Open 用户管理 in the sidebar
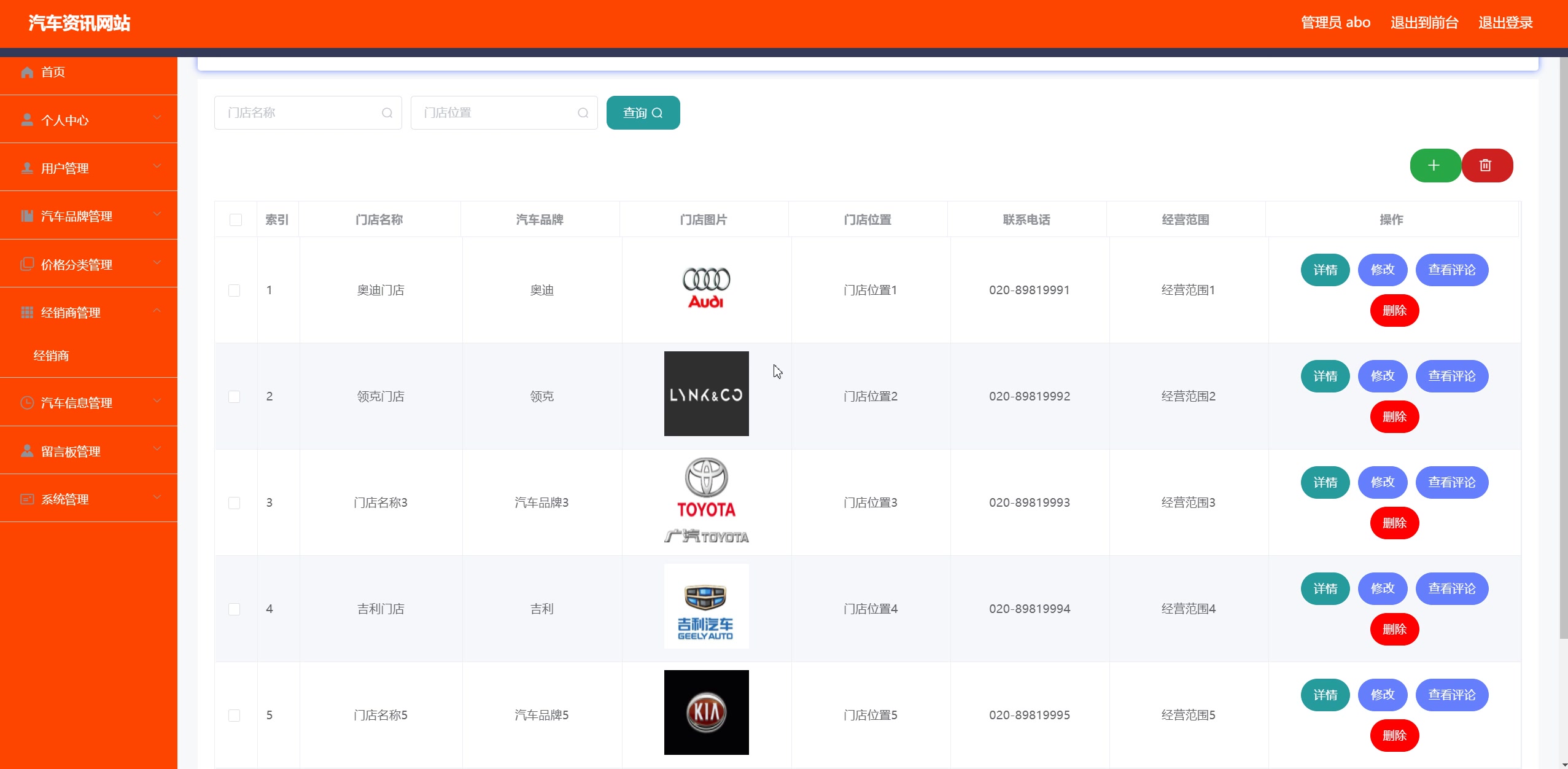Image resolution: width=1568 pixels, height=769 pixels. tap(88, 168)
